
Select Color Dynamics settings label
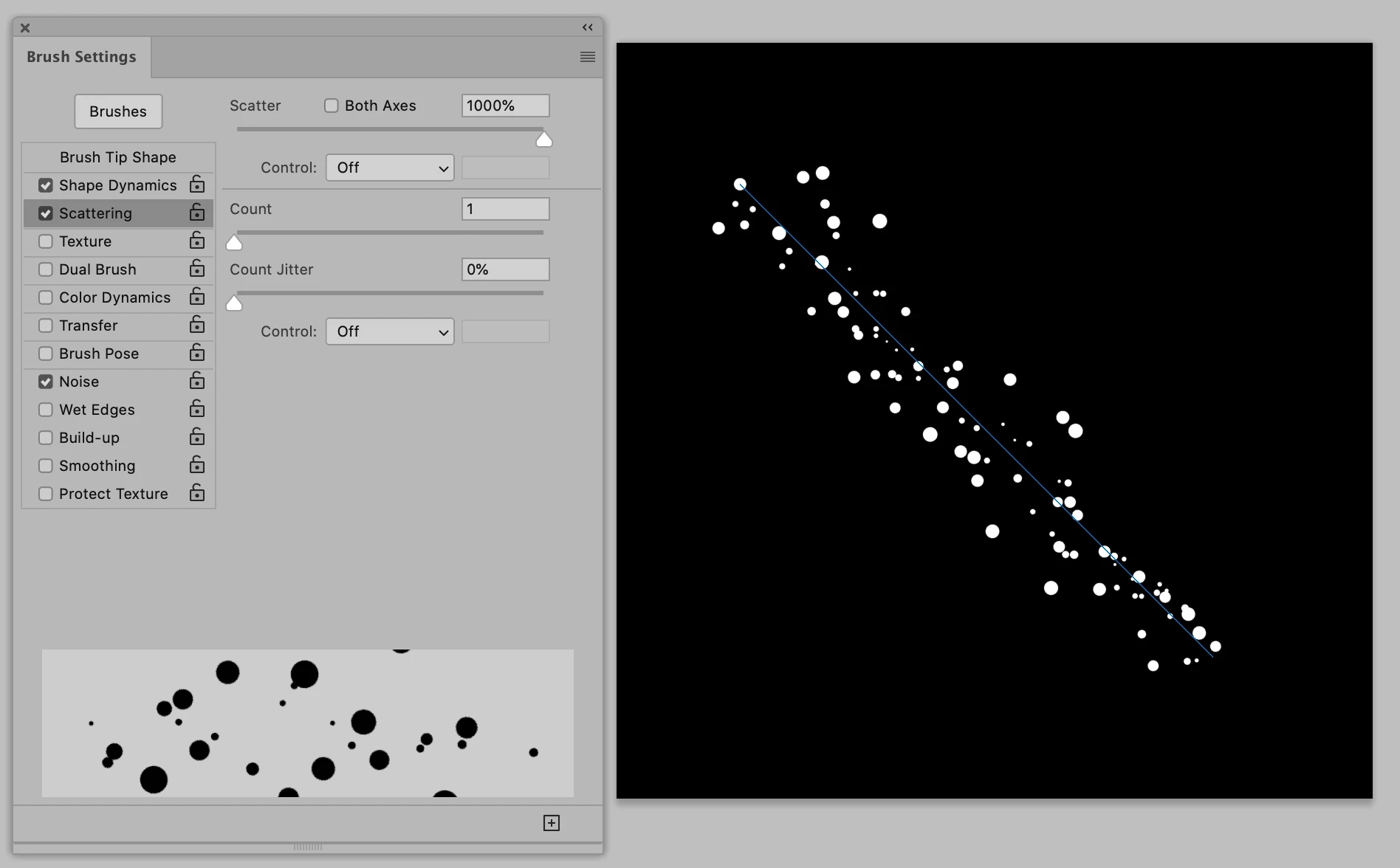tap(114, 297)
